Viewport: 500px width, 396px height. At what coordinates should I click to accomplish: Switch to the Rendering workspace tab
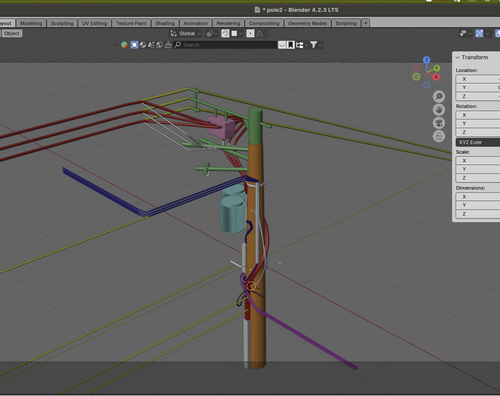228,23
